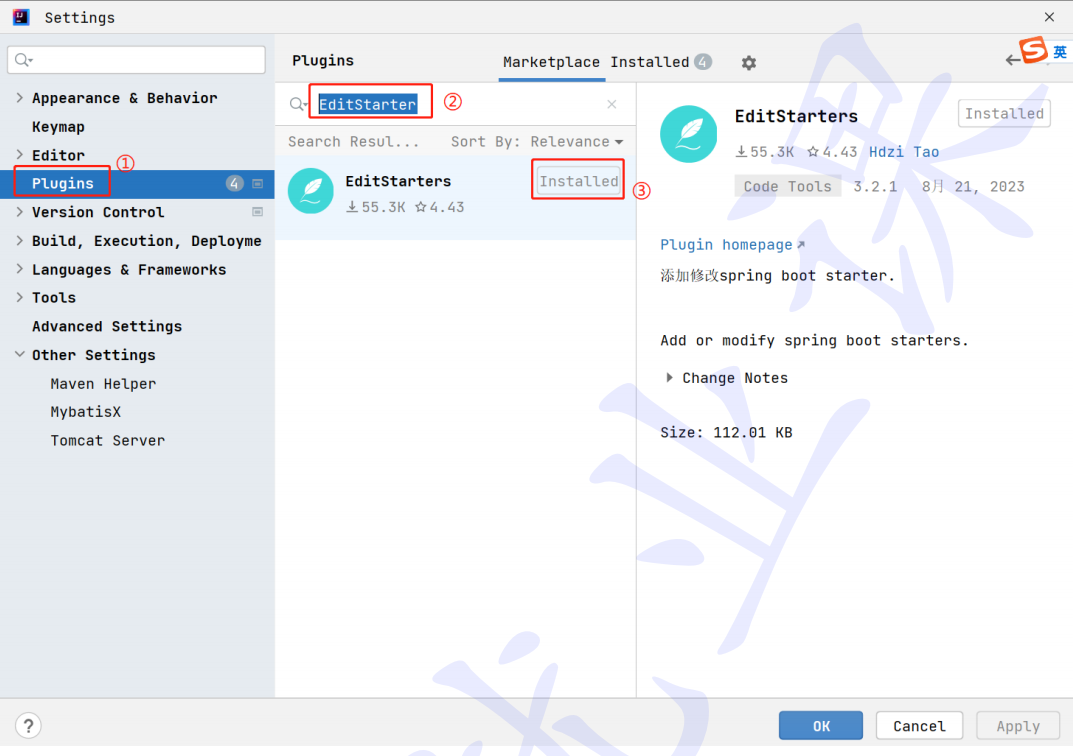Screen dimensions: 1073x756
Task: Click the back arrow in Plugins header
Action: [1013, 61]
